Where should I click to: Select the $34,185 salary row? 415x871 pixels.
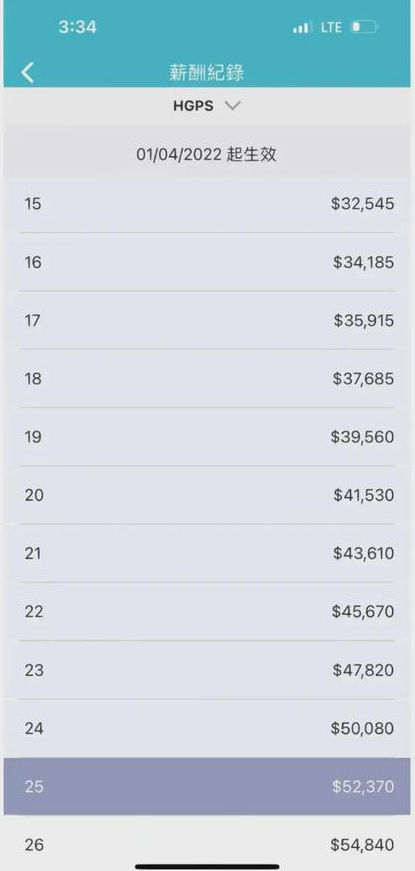[207, 262]
